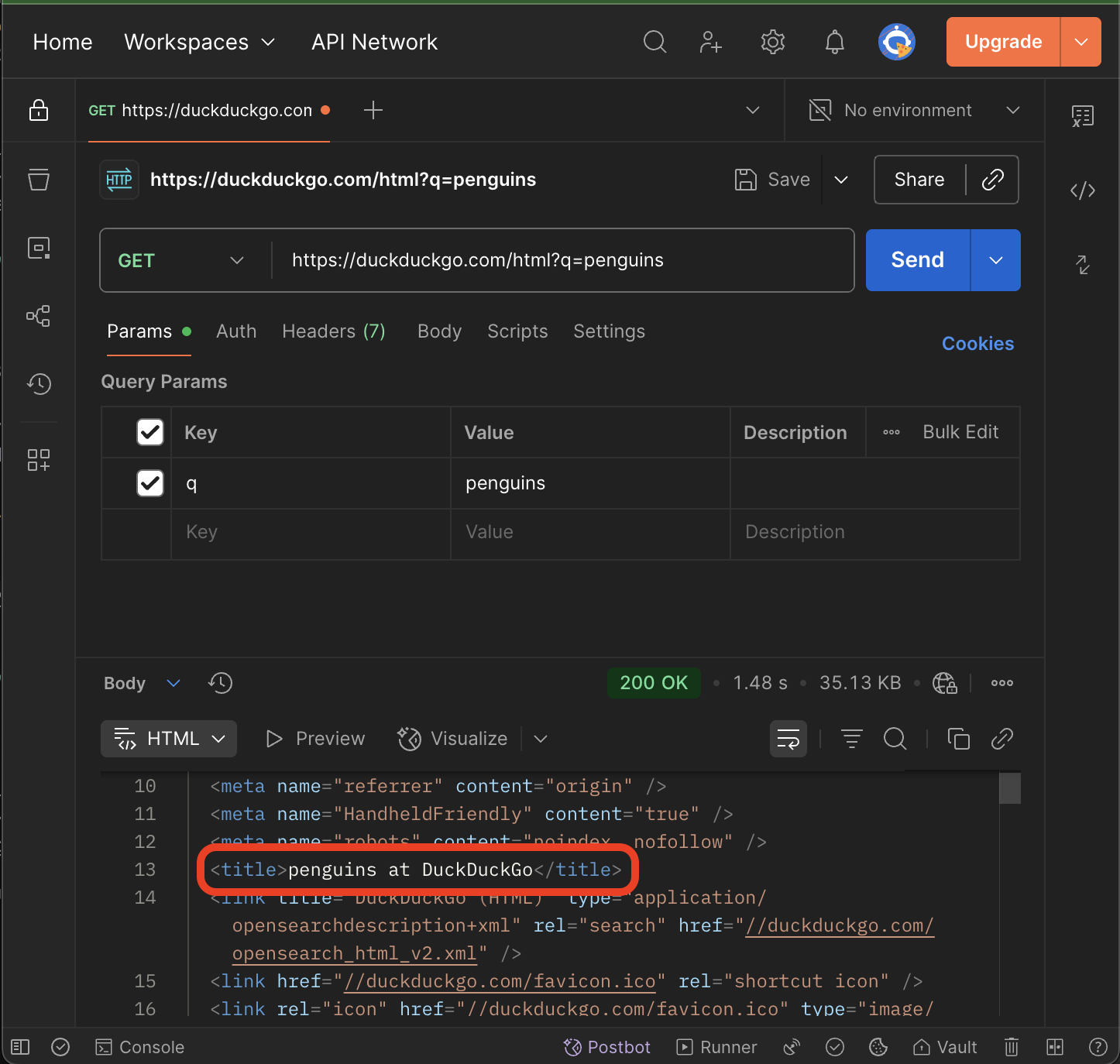Expand the Visualize options chevron
Viewport: 1120px width, 1064px height.
click(541, 739)
